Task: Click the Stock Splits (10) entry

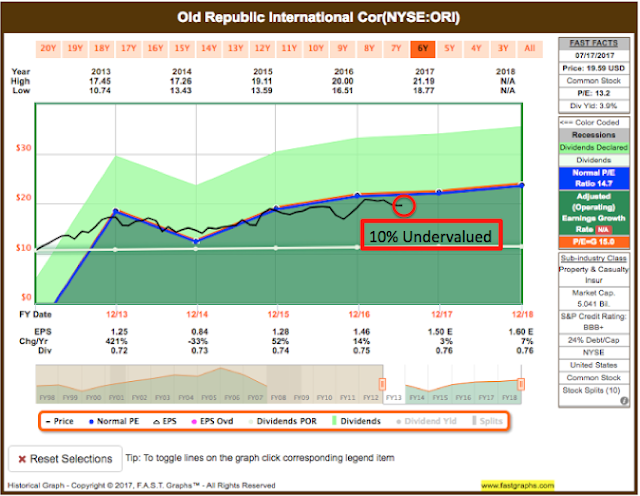Action: tap(591, 391)
